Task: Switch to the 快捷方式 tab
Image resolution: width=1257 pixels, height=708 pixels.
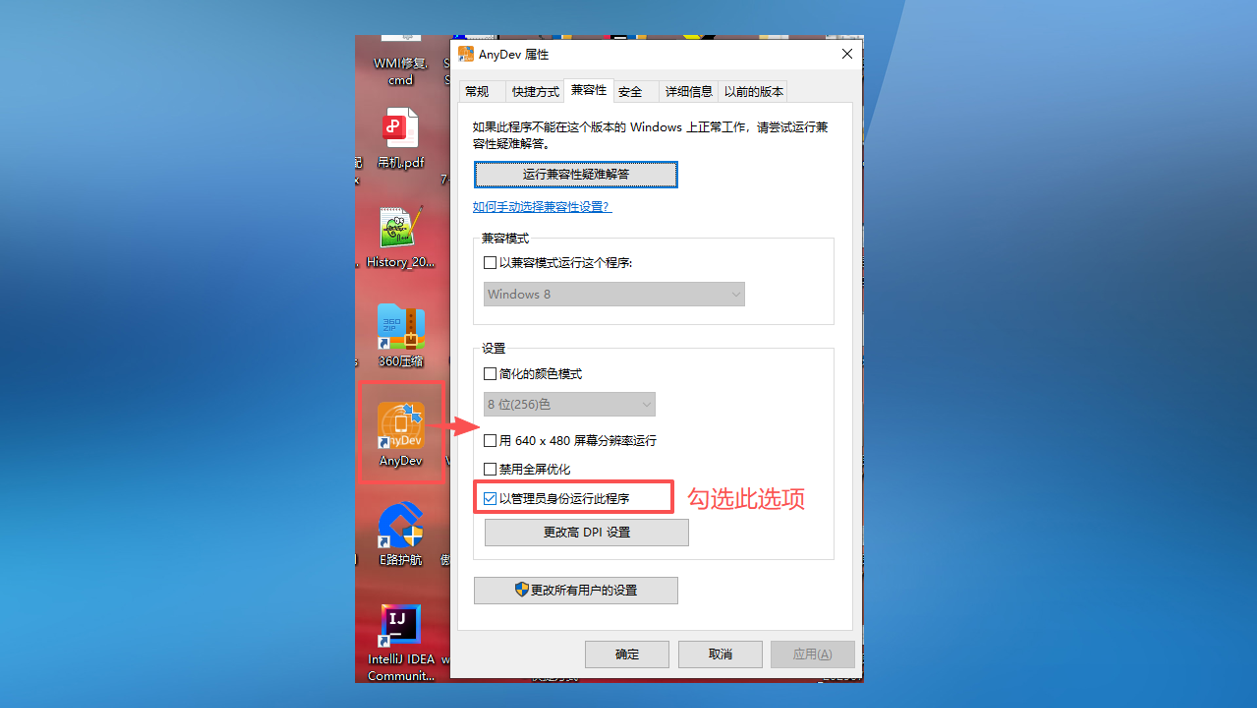Action: coord(535,92)
